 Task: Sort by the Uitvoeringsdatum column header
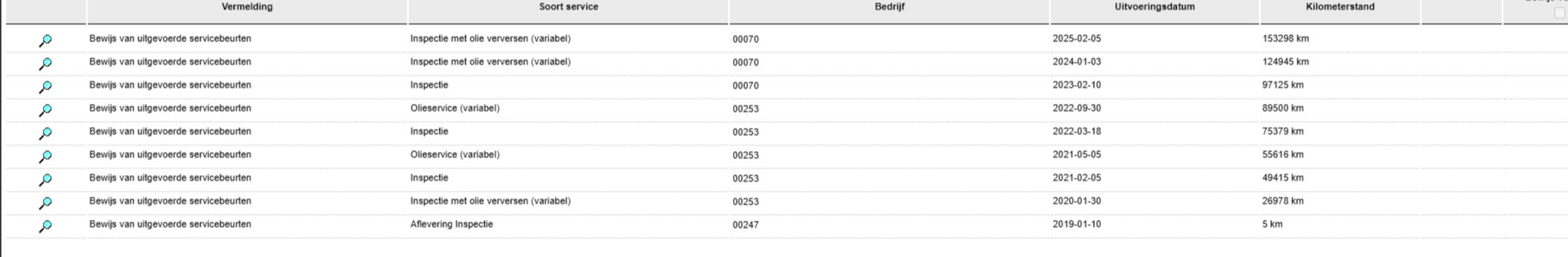pyautogui.click(x=1155, y=7)
